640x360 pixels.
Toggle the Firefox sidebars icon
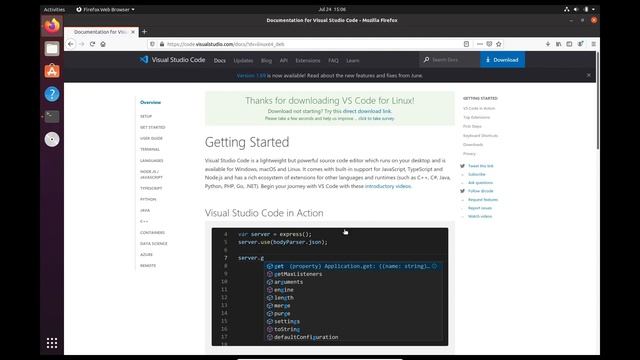tap(569, 44)
